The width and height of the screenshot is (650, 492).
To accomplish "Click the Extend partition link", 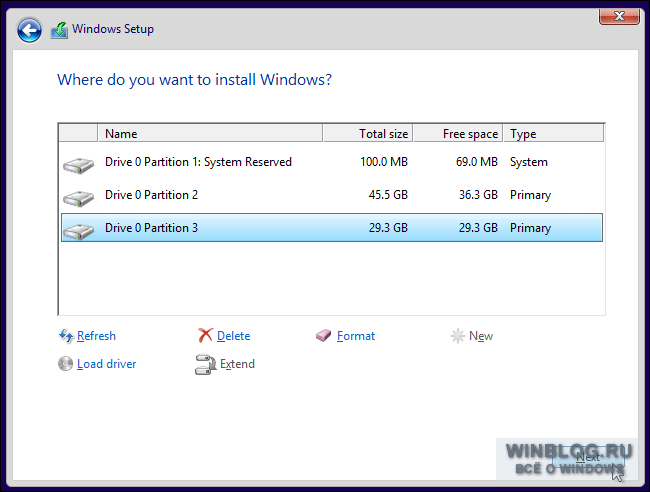I will click(x=237, y=364).
